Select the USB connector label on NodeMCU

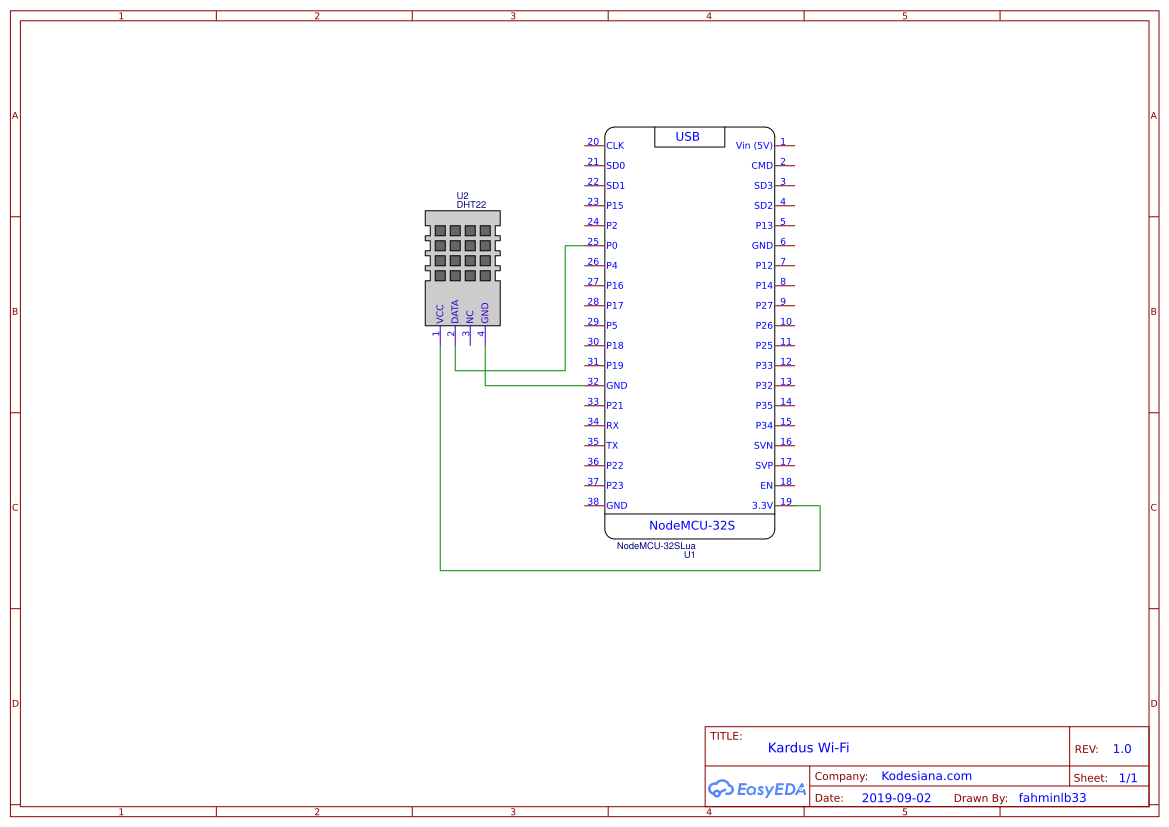point(689,137)
